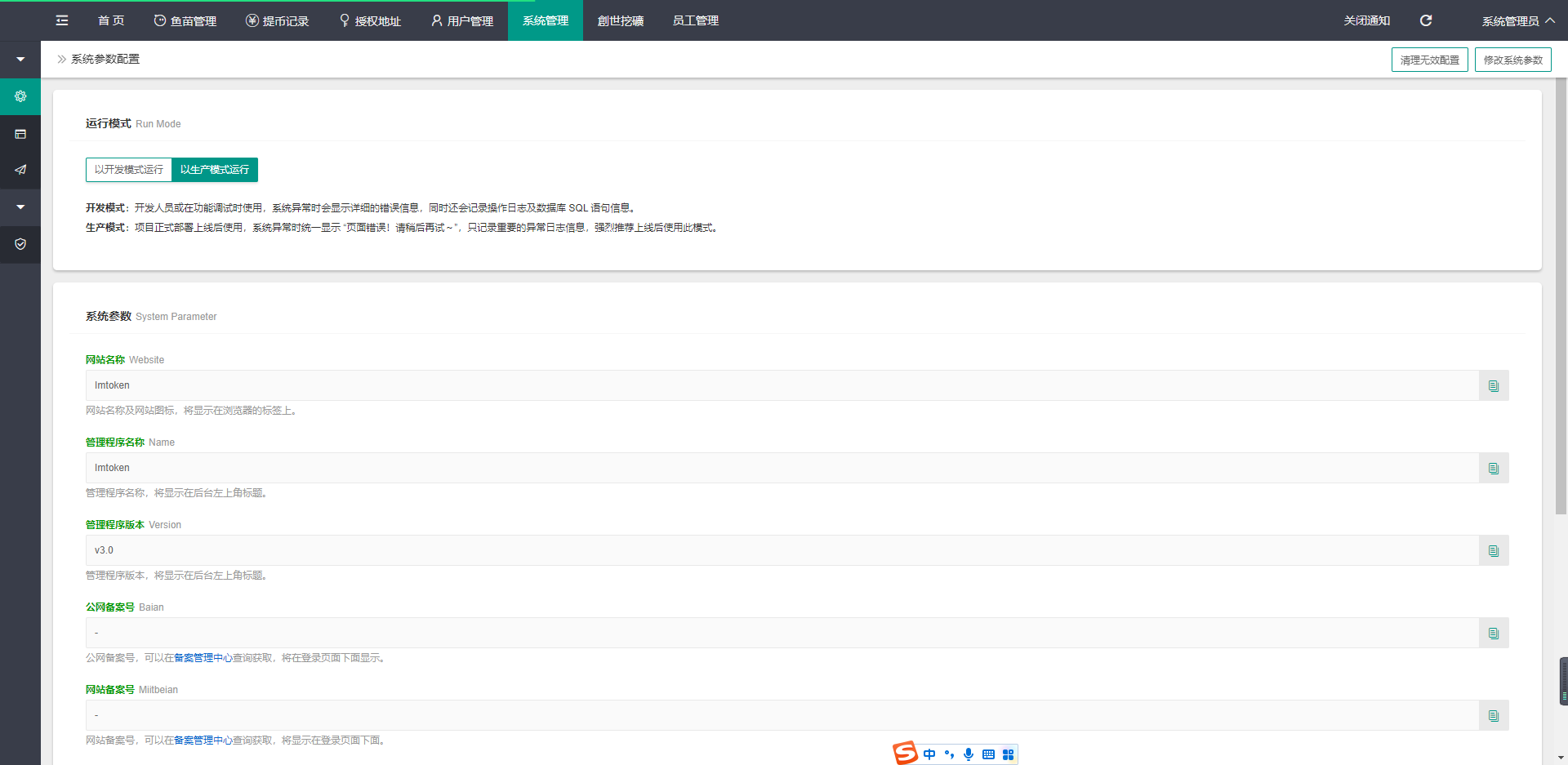
Task: Click the 清理无效配置 button
Action: pos(1429,60)
